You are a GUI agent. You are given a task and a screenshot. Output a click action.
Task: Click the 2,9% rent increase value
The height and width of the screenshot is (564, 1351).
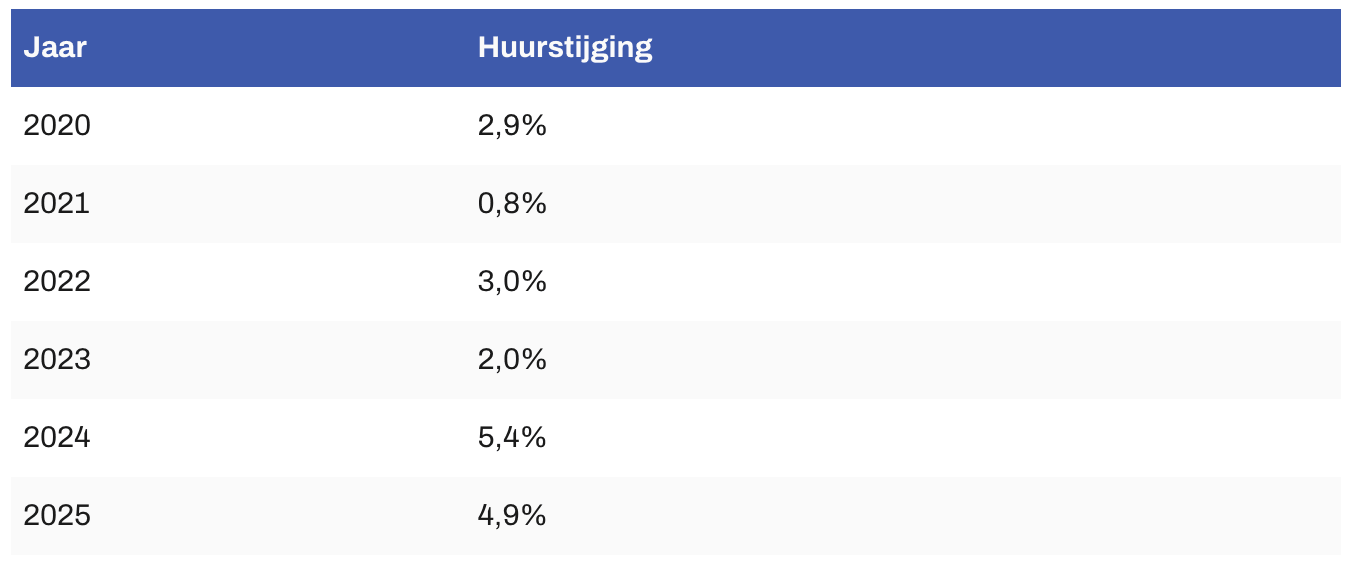click(512, 126)
